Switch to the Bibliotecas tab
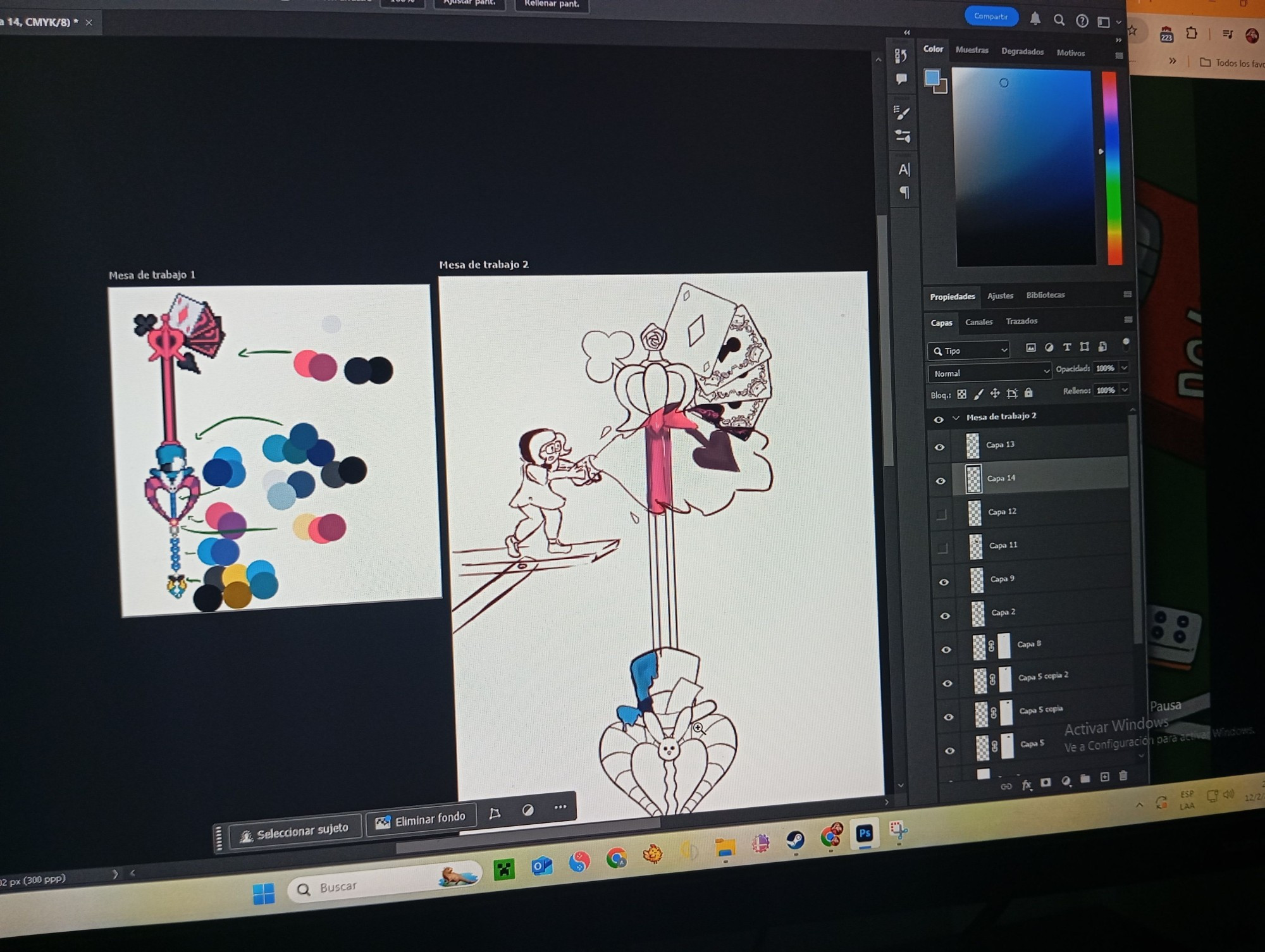Viewport: 1265px width, 952px height. 1045,295
